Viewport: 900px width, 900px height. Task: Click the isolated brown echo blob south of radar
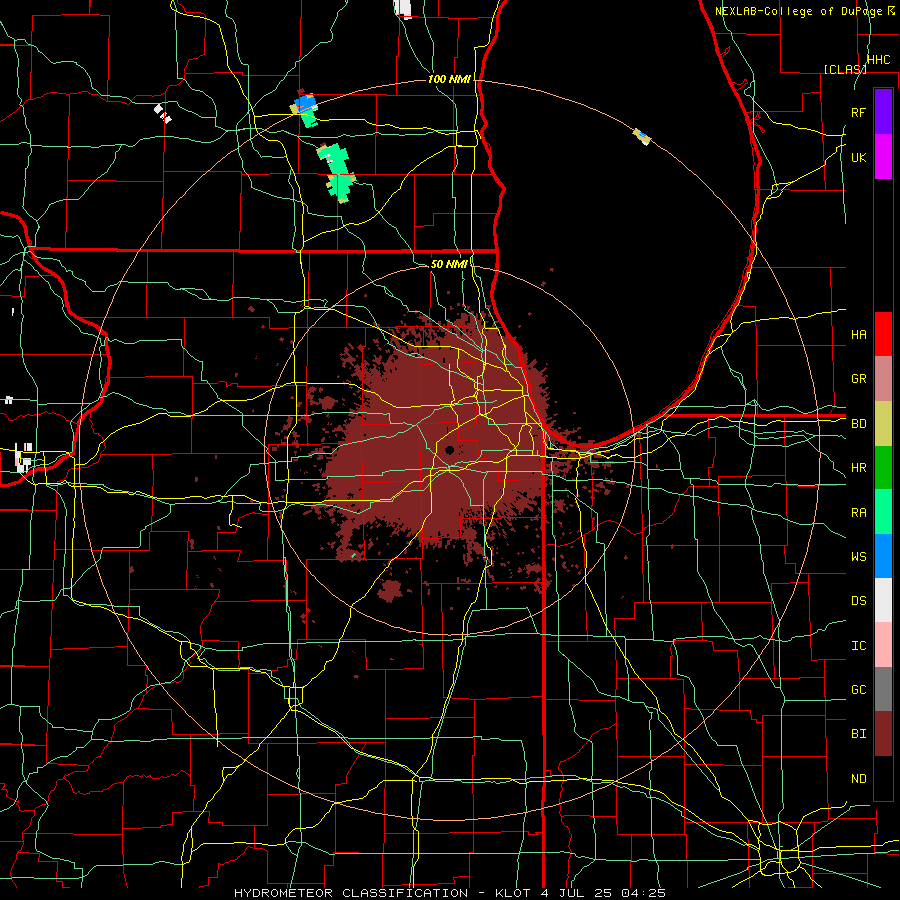(x=390, y=590)
